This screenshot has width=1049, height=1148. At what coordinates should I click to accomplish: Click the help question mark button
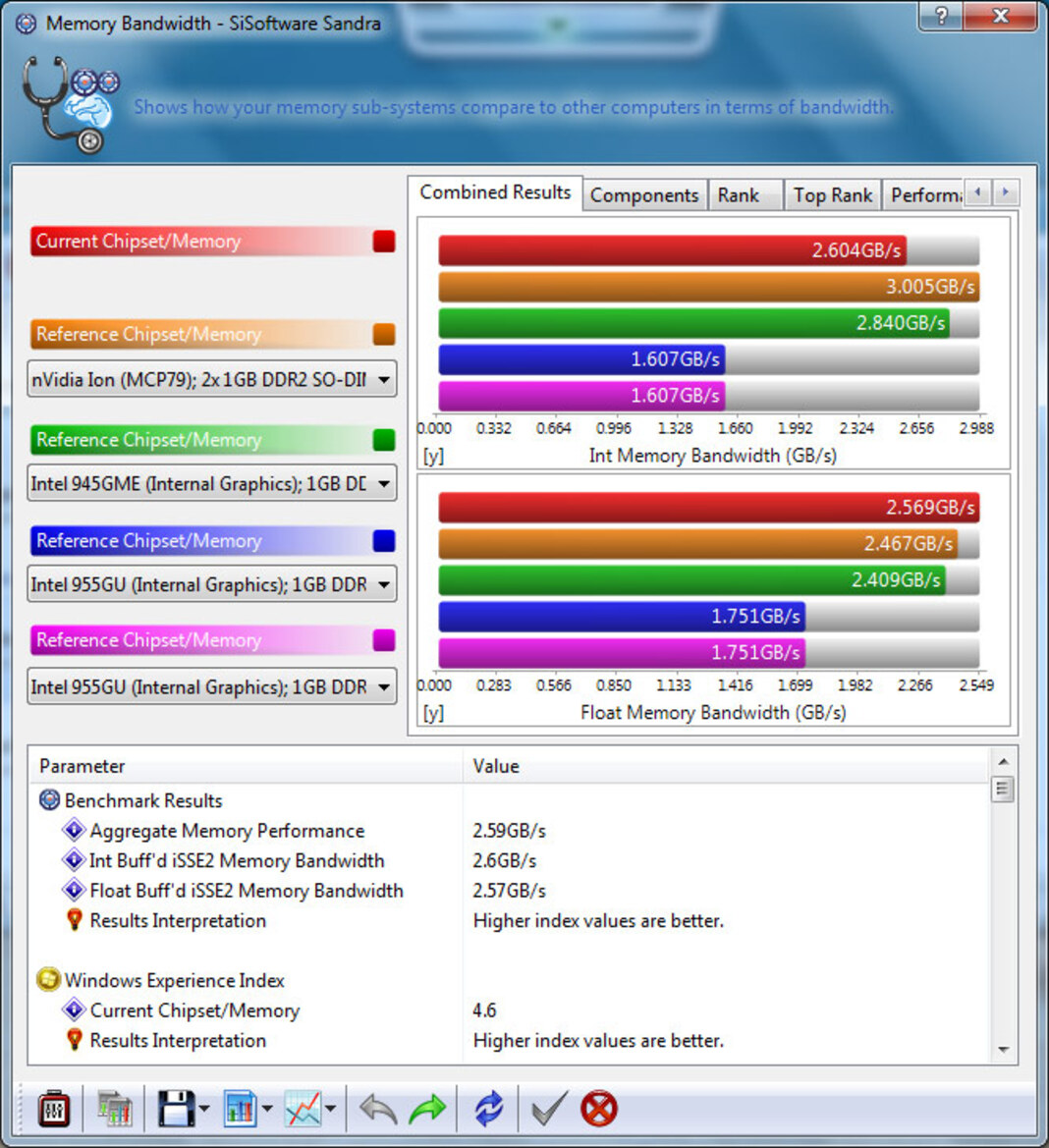pyautogui.click(x=941, y=16)
